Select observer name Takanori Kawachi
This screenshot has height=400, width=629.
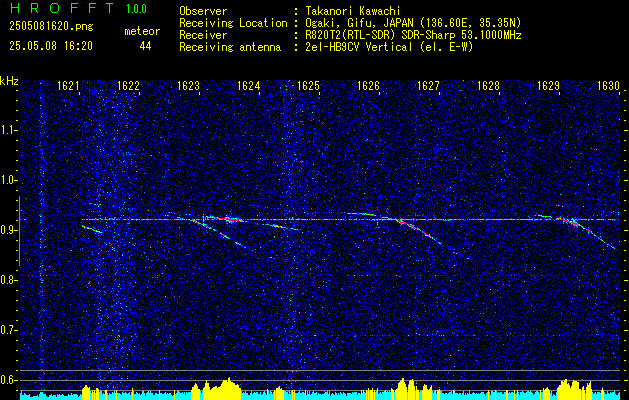click(x=353, y=11)
